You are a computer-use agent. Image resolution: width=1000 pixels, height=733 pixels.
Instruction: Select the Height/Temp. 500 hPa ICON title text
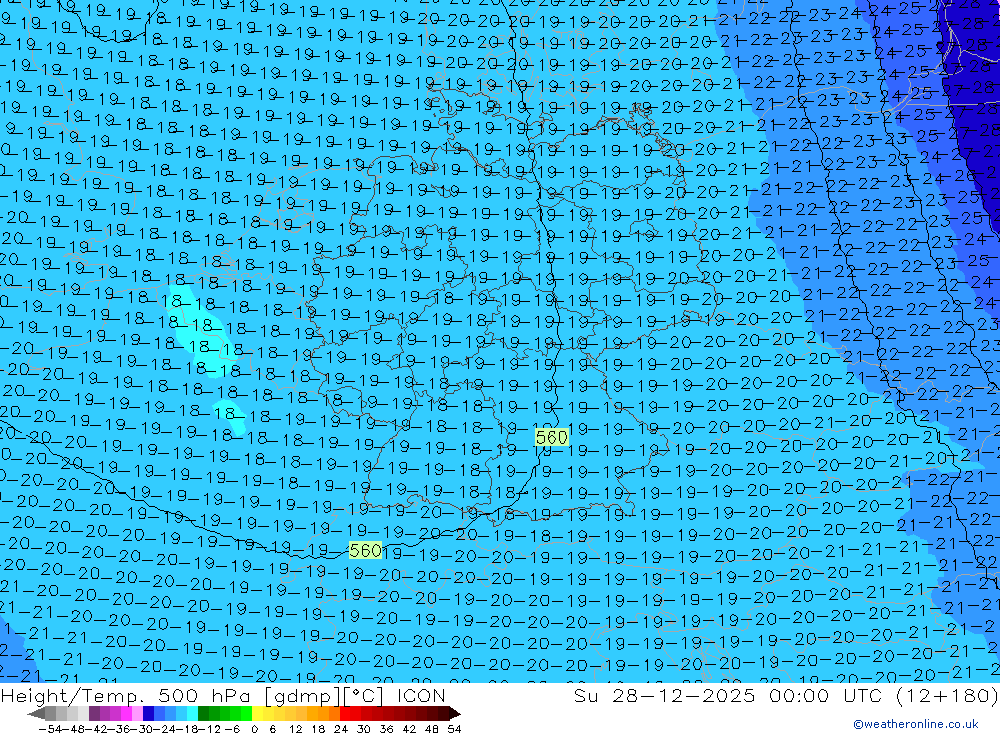(x=223, y=695)
